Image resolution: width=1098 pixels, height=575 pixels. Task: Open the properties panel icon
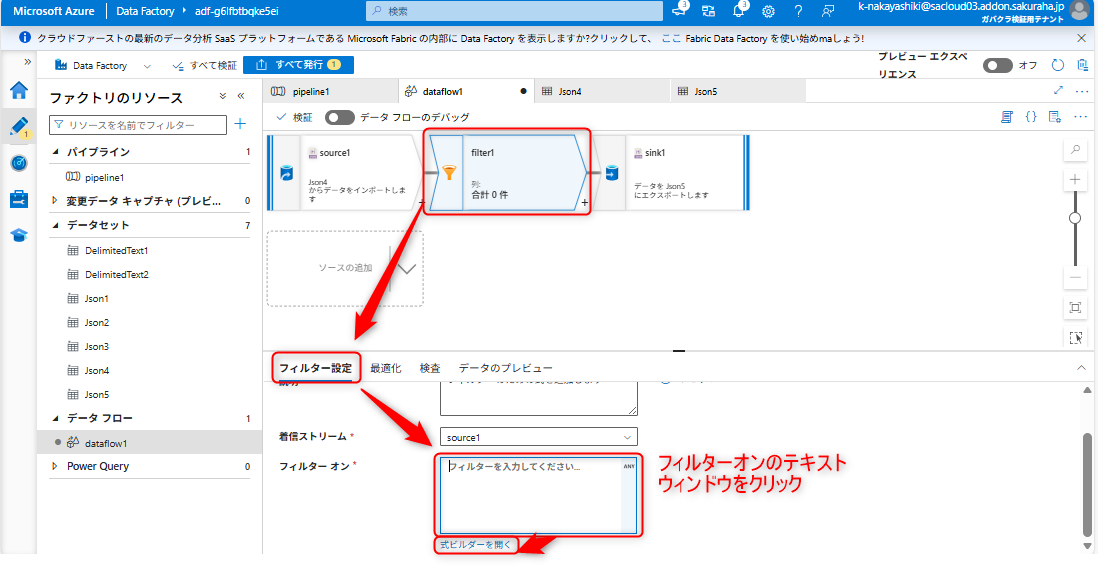(x=1055, y=117)
